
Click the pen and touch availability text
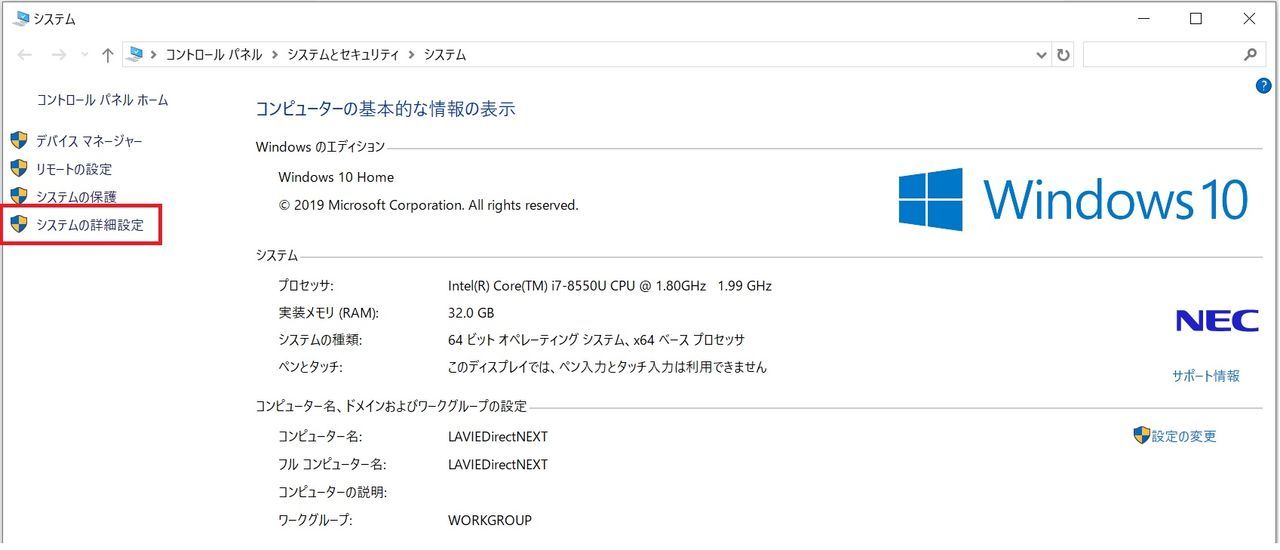pyautogui.click(x=607, y=367)
